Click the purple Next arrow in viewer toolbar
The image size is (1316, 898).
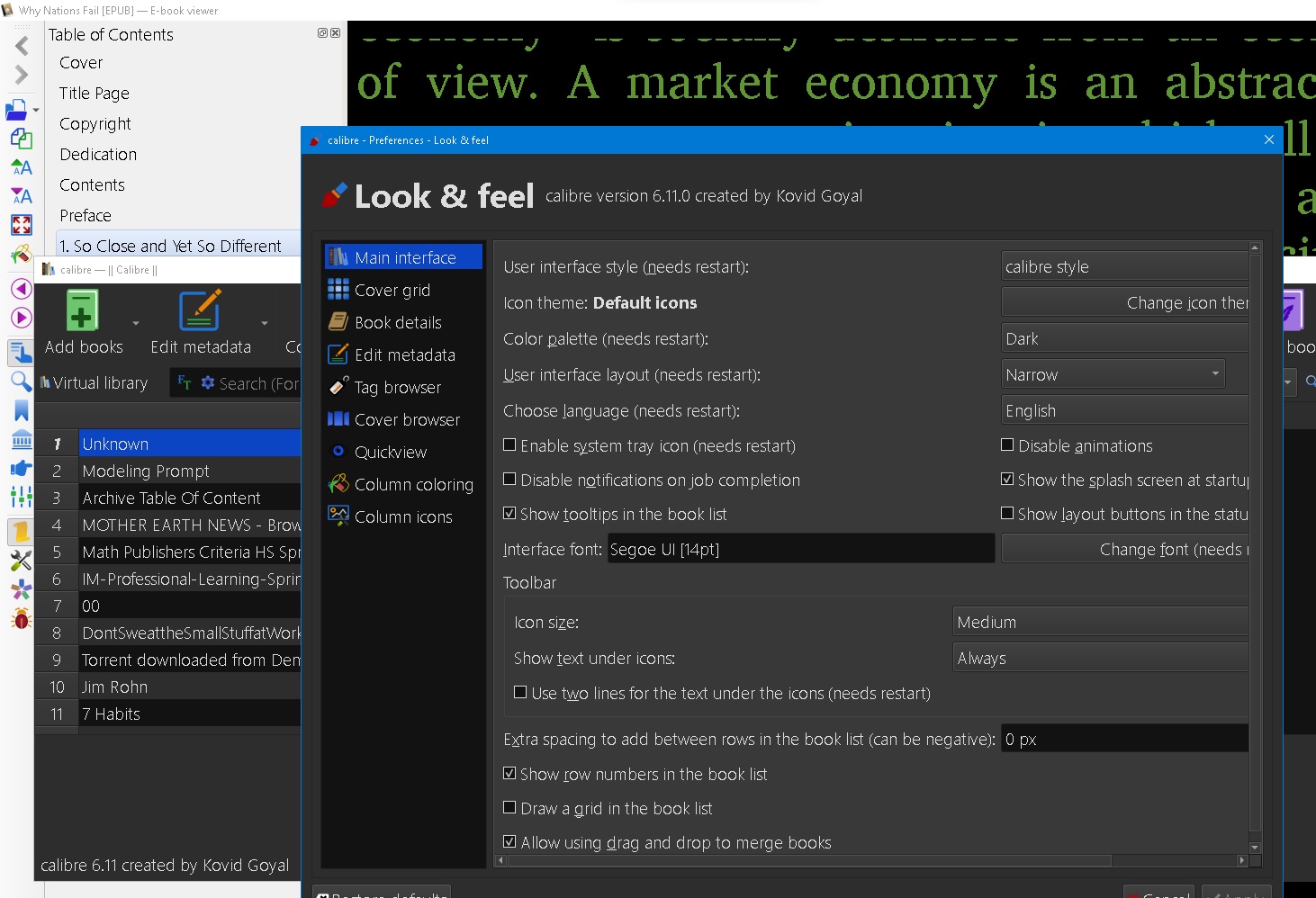click(x=22, y=318)
